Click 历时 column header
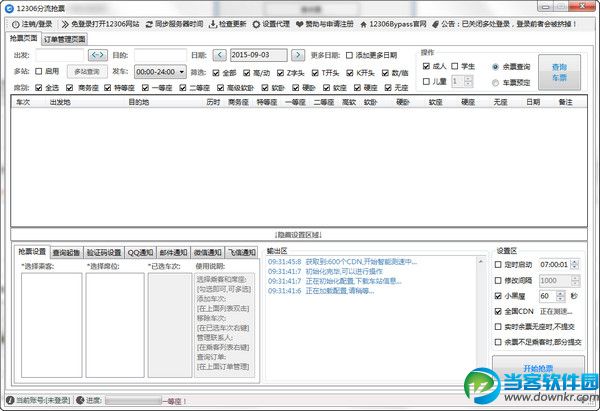600x411 pixels. pyautogui.click(x=213, y=102)
